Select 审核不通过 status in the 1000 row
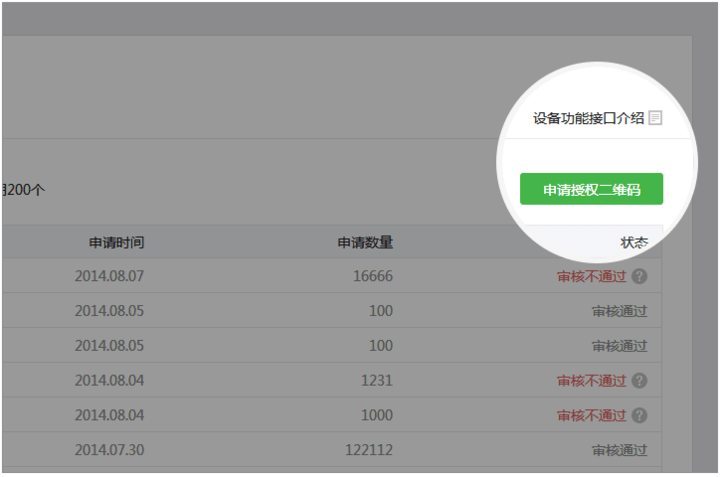 click(x=591, y=415)
